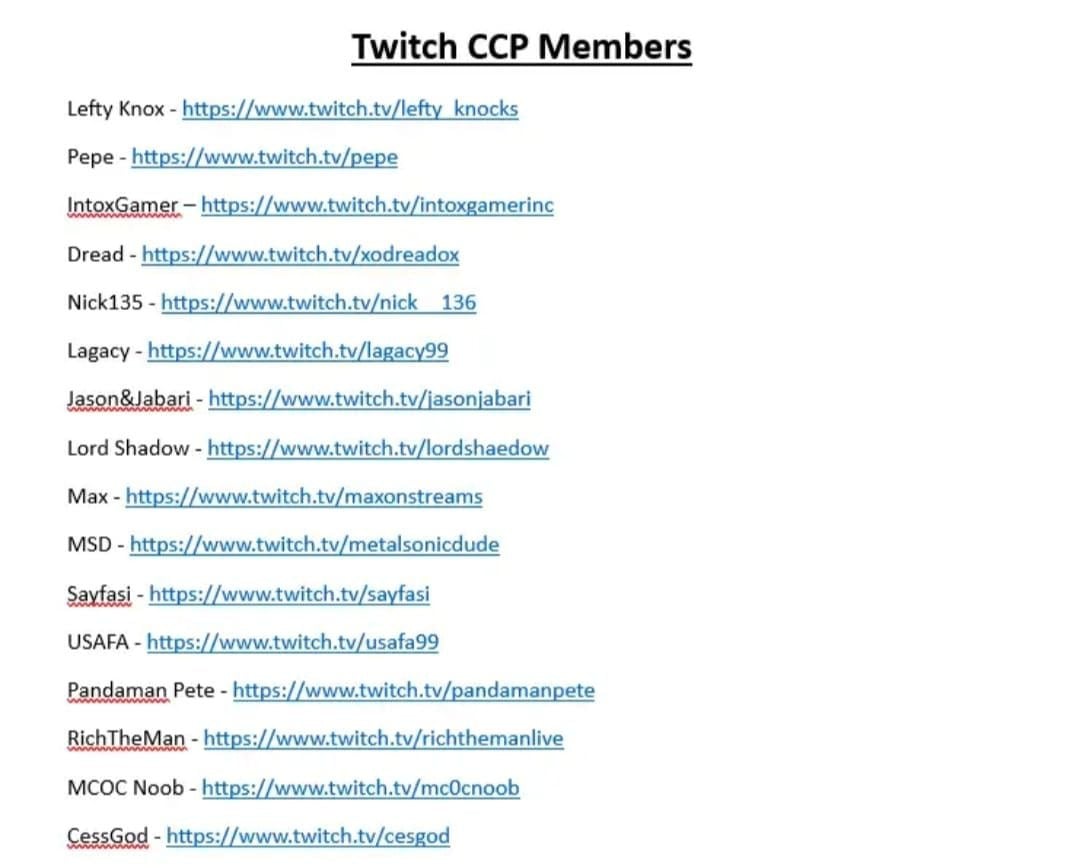Open the metalsonicdude Twitch link
The width and height of the screenshot is (1080, 868).
click(x=314, y=545)
